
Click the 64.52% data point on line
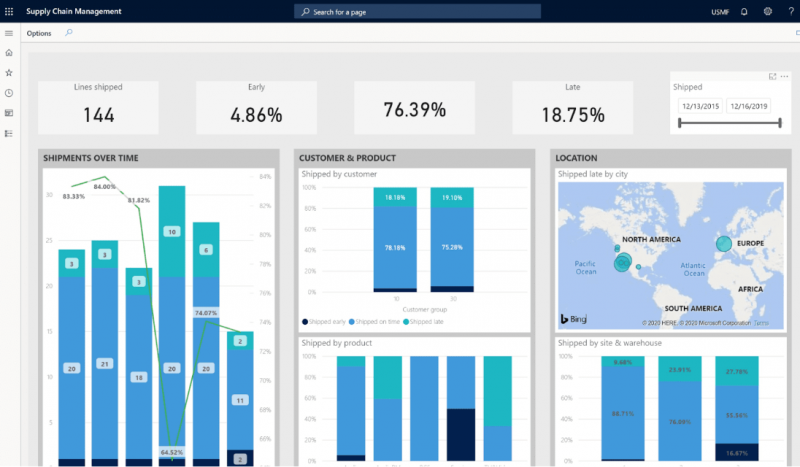(x=172, y=459)
